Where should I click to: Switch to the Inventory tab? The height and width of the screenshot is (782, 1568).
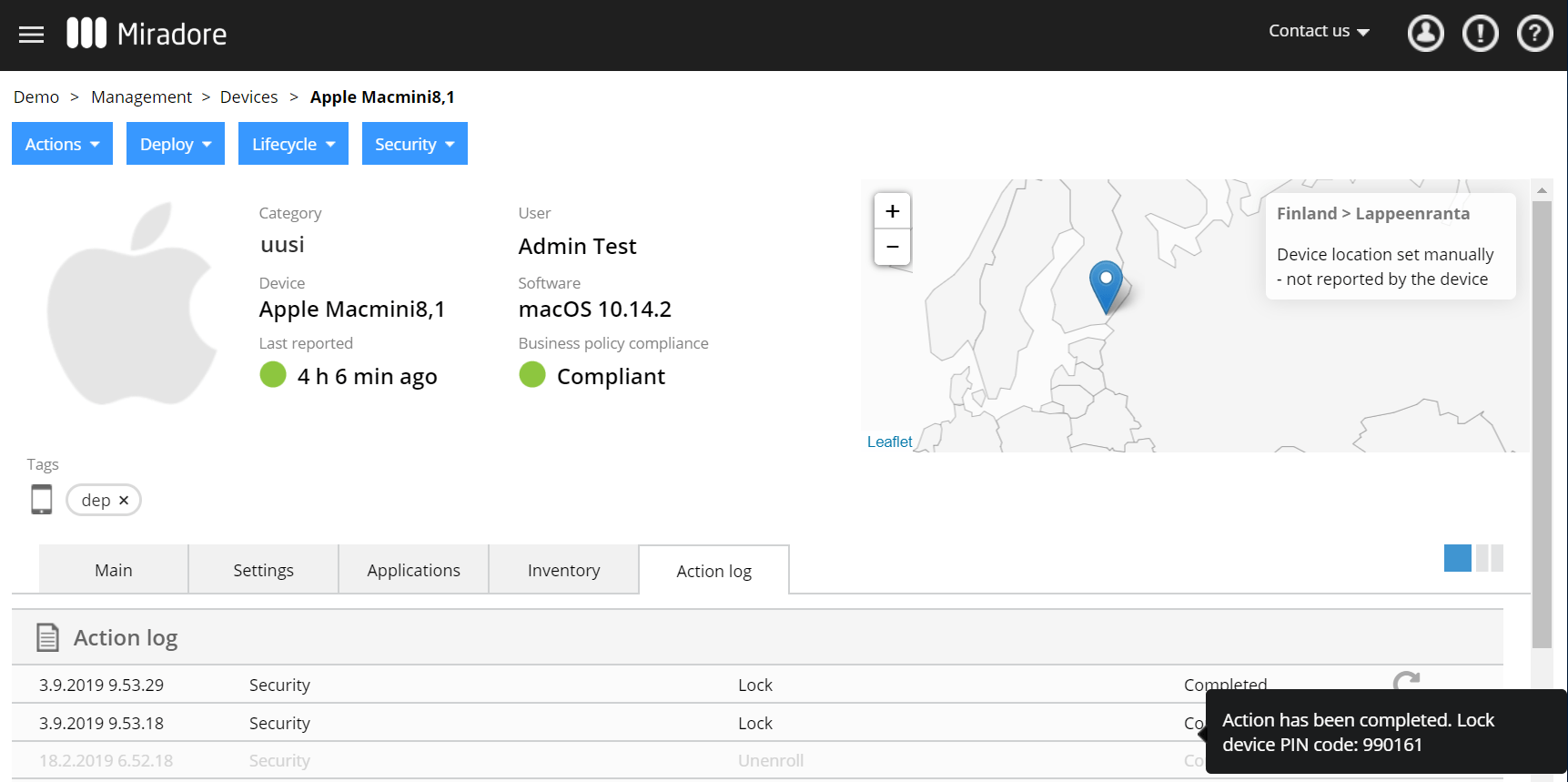pos(563,570)
